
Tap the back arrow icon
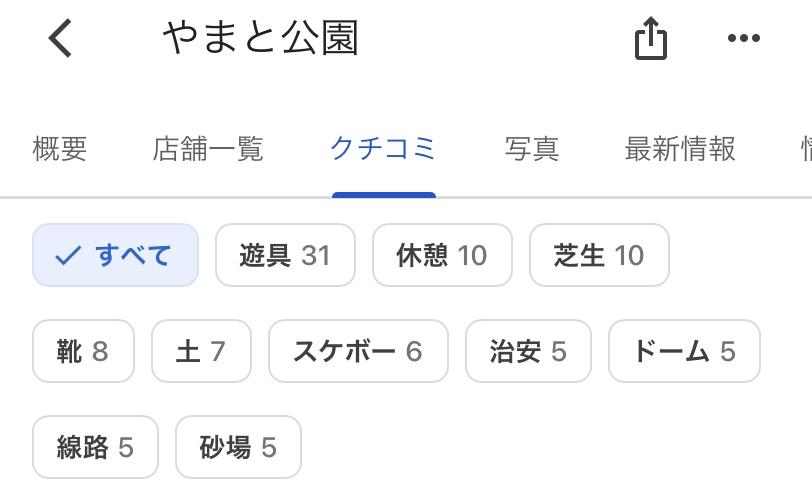61,39
